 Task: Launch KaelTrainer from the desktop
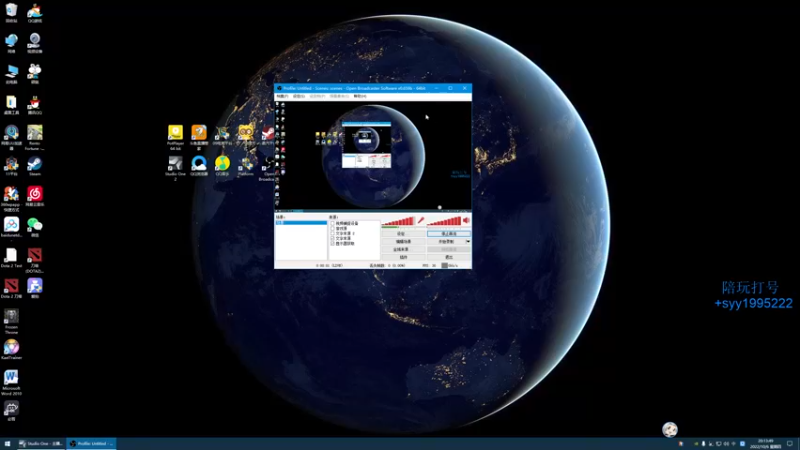click(11, 350)
